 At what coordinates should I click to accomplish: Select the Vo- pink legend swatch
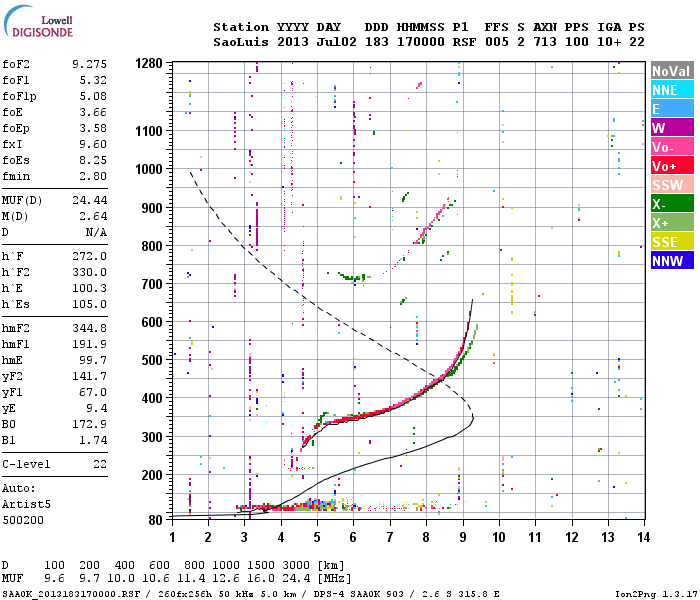(672, 146)
